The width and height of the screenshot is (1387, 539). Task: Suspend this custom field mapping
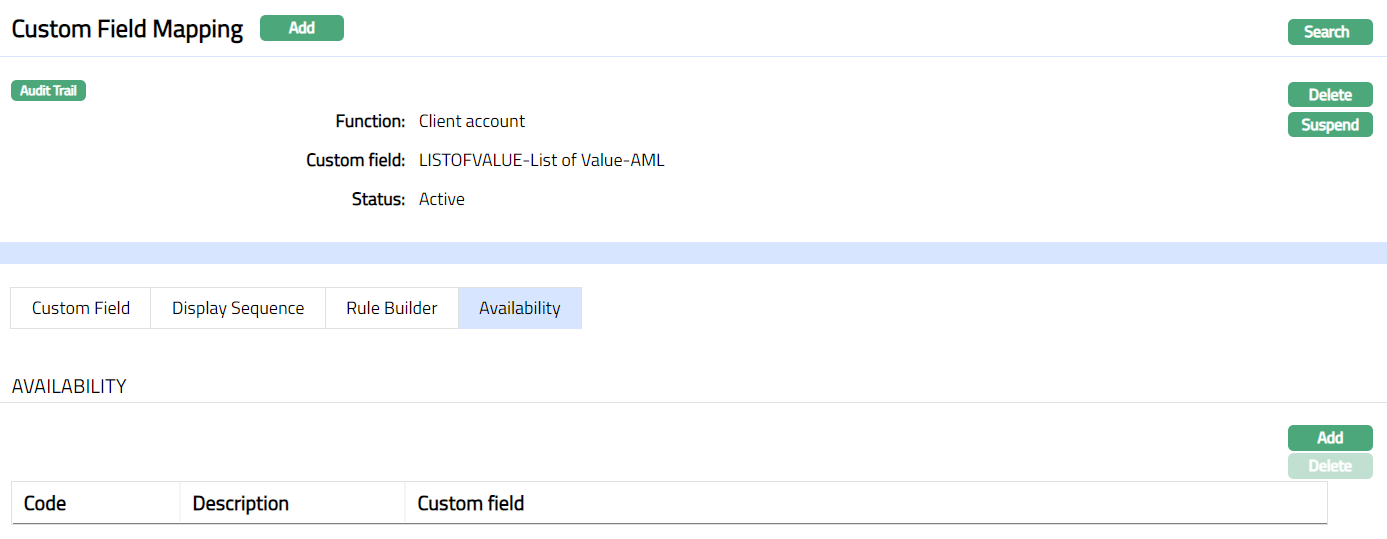tap(1329, 125)
